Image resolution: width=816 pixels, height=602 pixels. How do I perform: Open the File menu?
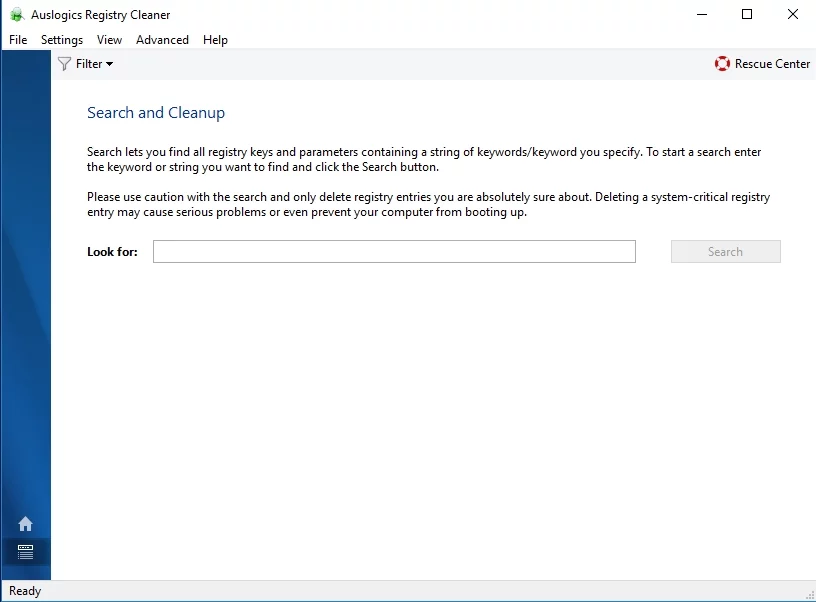[18, 40]
